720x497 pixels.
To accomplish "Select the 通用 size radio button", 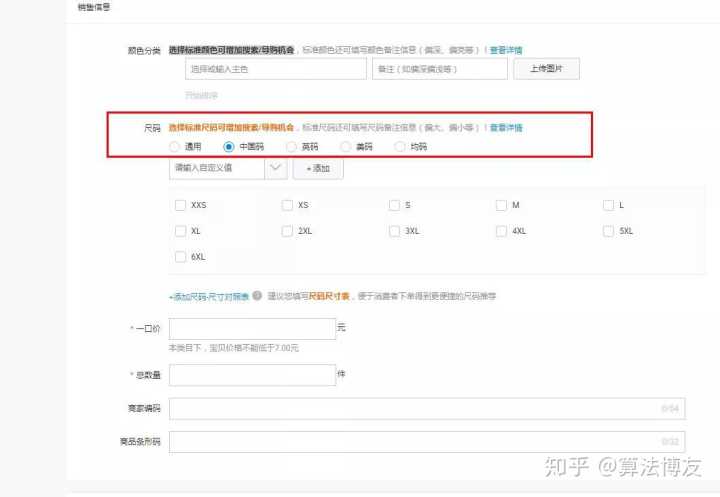I will point(174,147).
